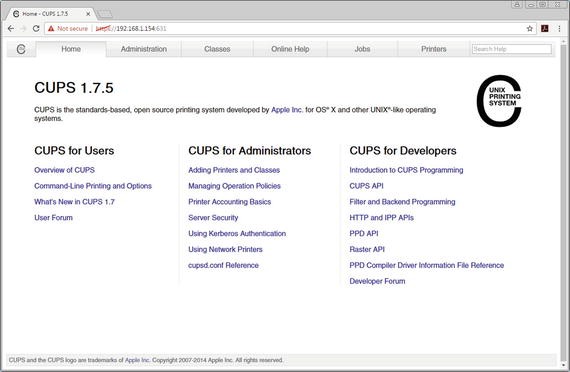Click the UNIX Printing System logo

(499, 101)
